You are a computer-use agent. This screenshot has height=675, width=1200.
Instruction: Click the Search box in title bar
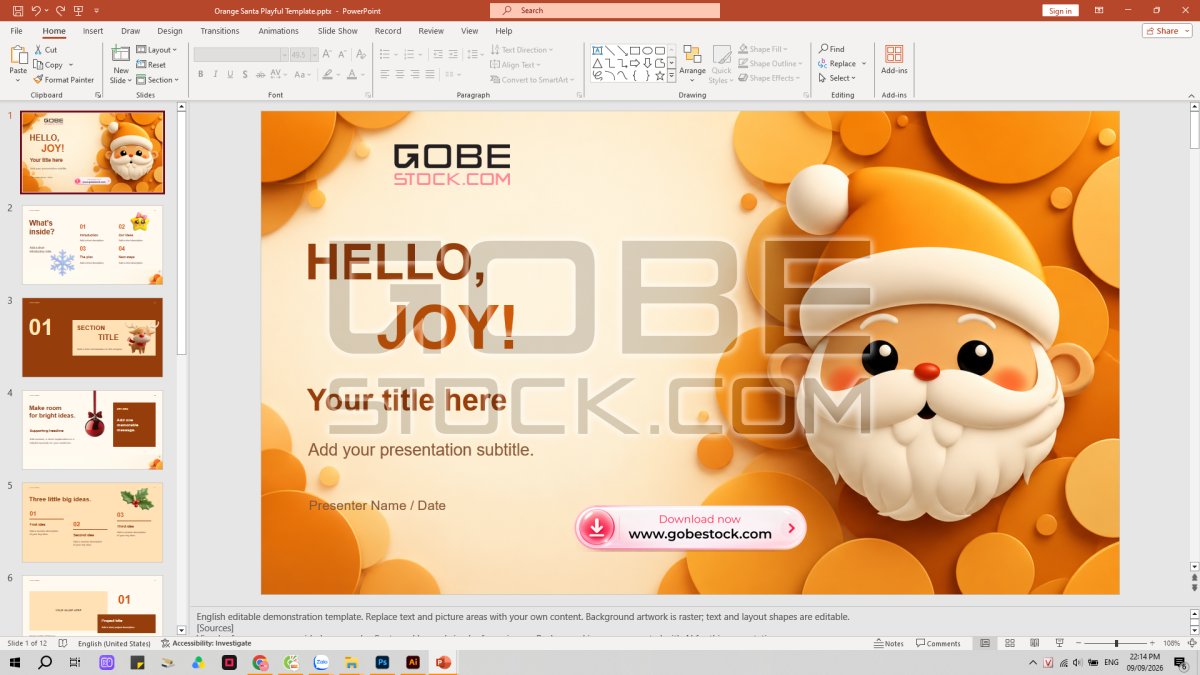tap(605, 10)
